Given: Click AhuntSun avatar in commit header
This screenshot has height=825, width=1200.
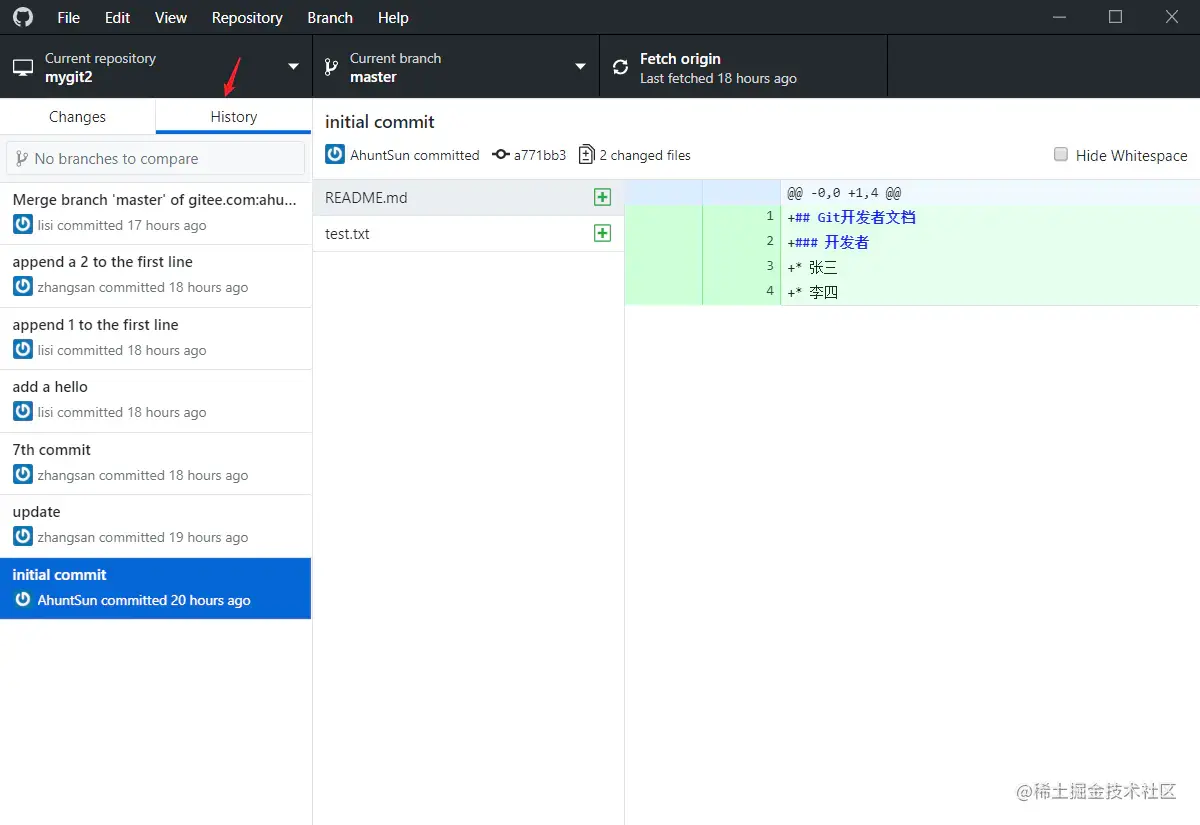Looking at the screenshot, I should click(335, 155).
